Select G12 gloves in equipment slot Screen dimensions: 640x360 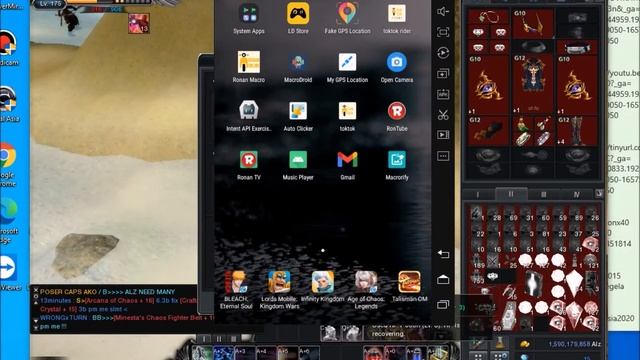[488, 131]
